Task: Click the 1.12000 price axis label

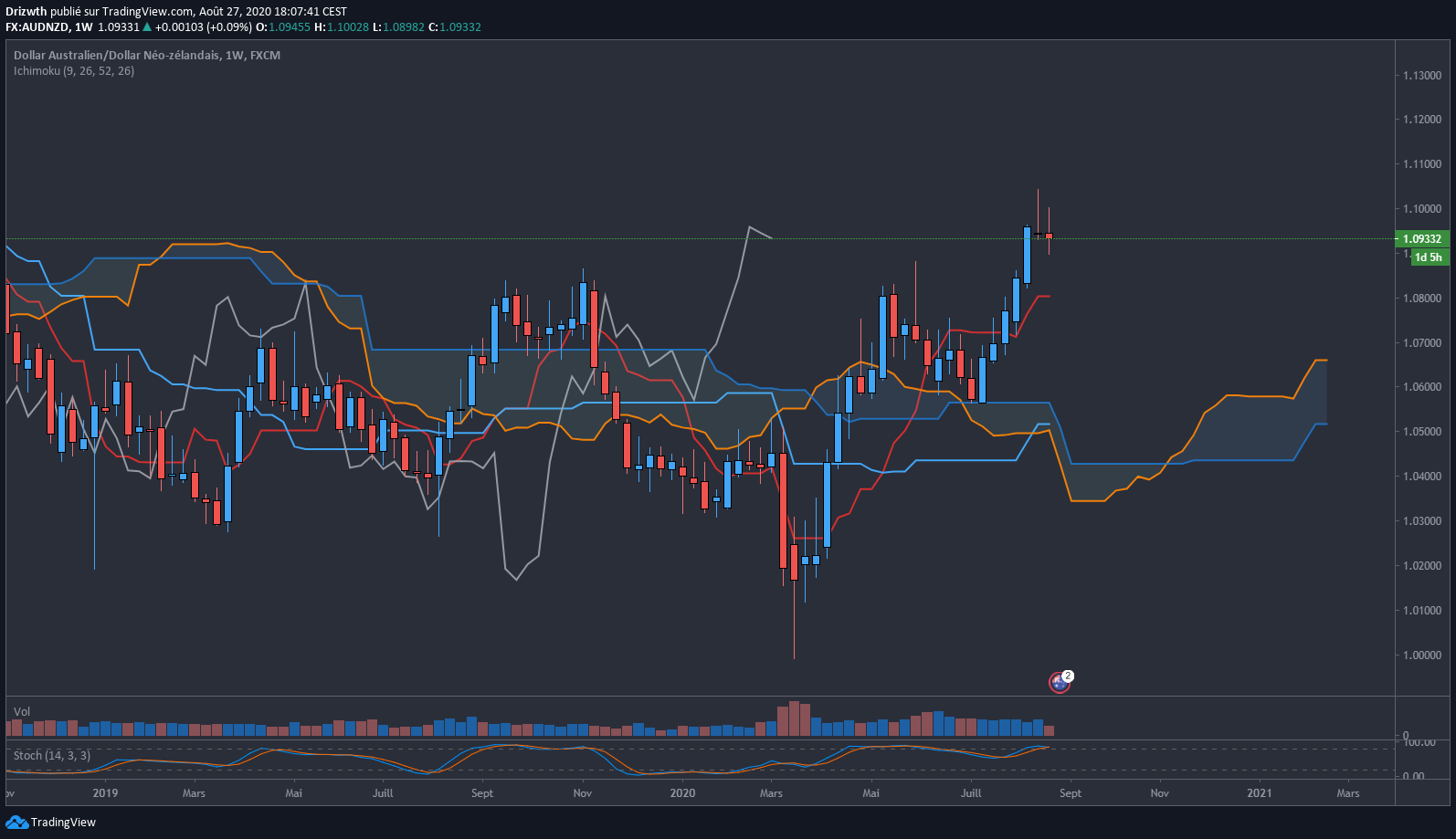Action: point(1422,120)
